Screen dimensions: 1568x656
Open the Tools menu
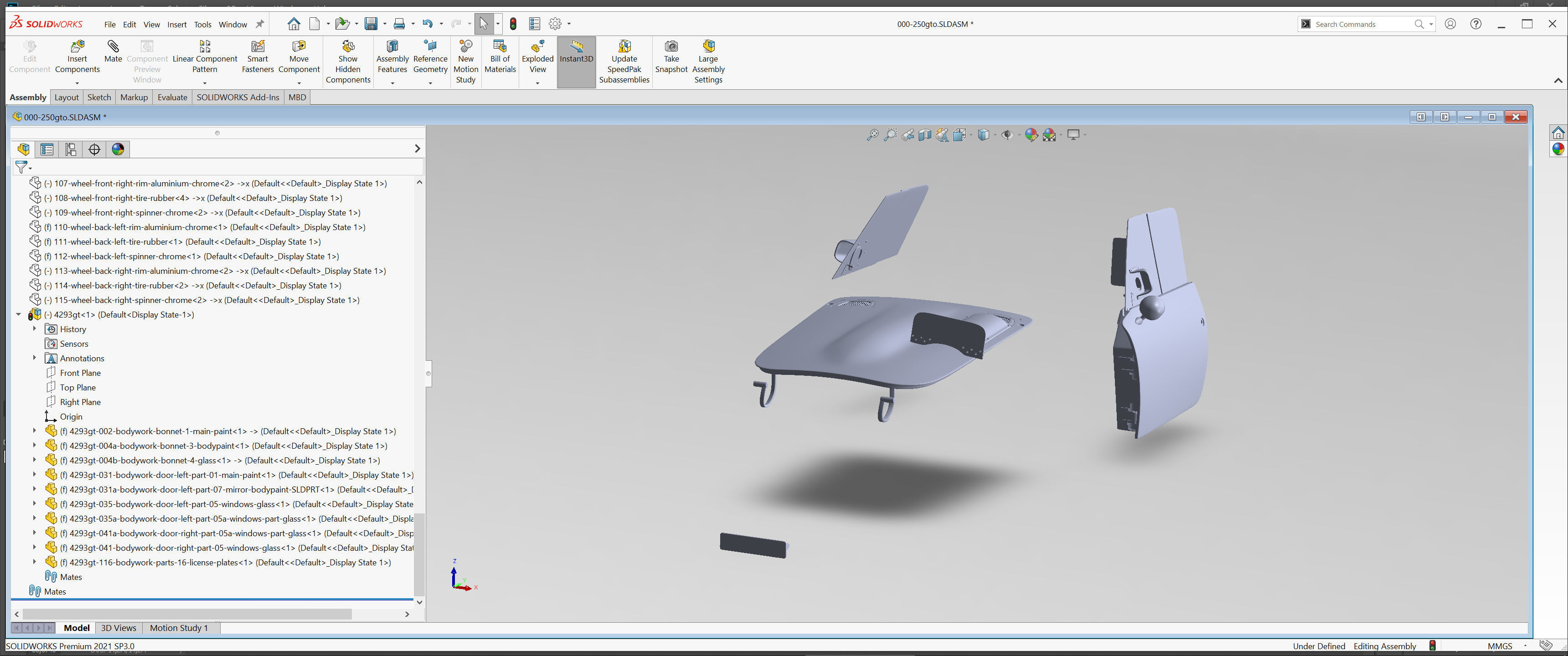point(202,24)
